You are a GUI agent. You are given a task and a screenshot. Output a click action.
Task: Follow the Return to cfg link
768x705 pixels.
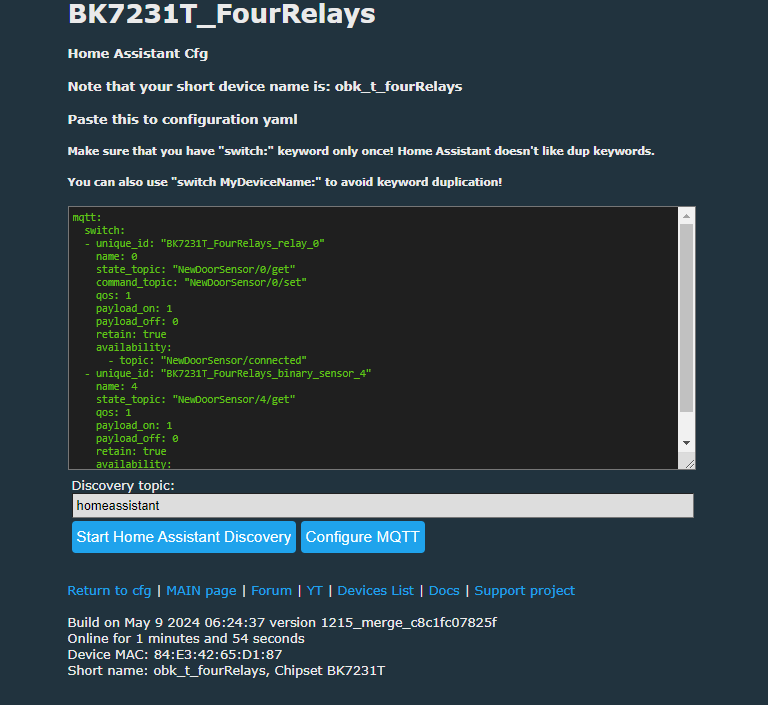(109, 590)
